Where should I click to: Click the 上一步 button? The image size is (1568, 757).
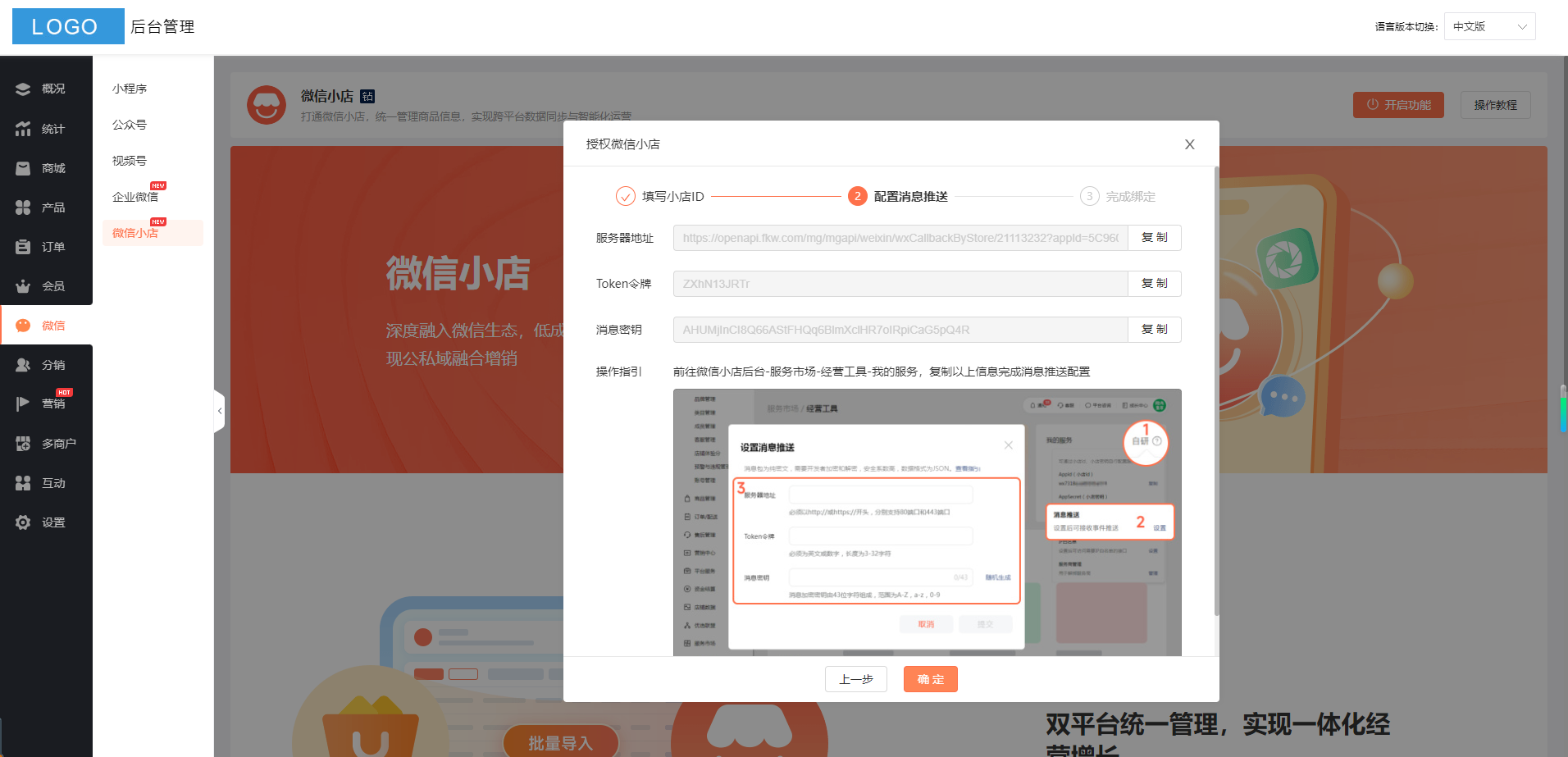(856, 679)
